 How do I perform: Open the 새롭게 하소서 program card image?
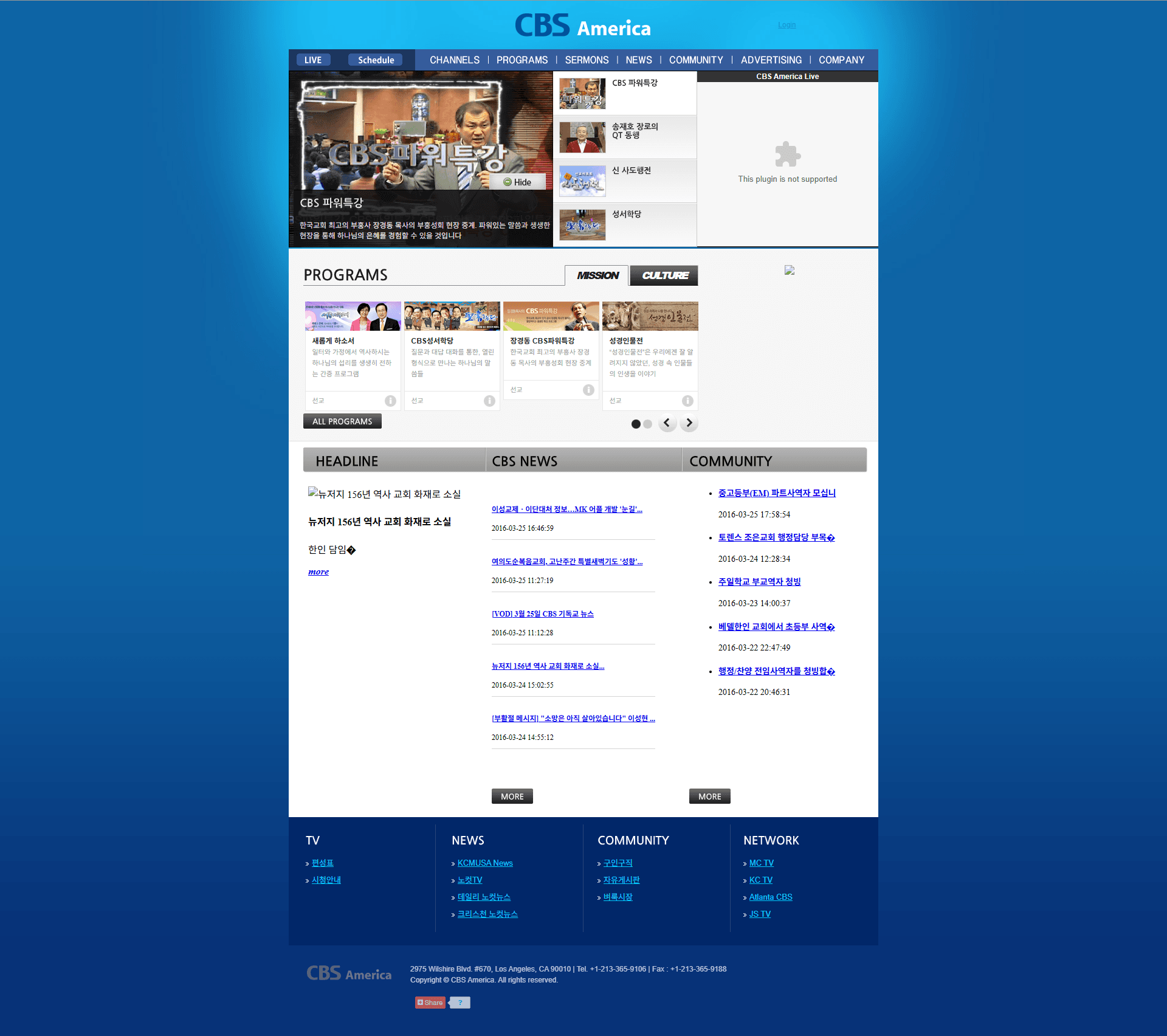click(x=353, y=316)
